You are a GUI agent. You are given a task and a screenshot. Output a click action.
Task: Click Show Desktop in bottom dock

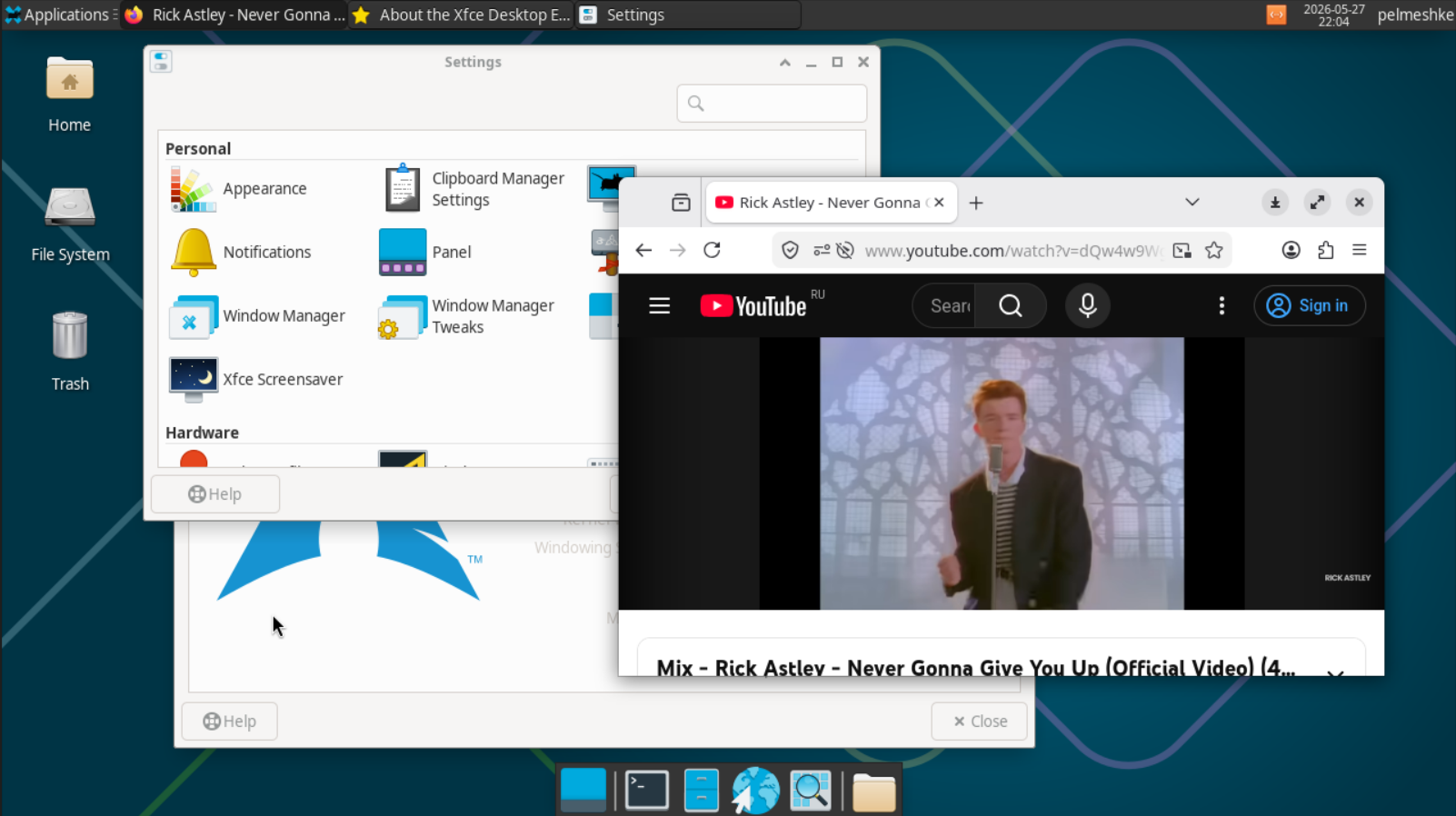[x=583, y=790]
